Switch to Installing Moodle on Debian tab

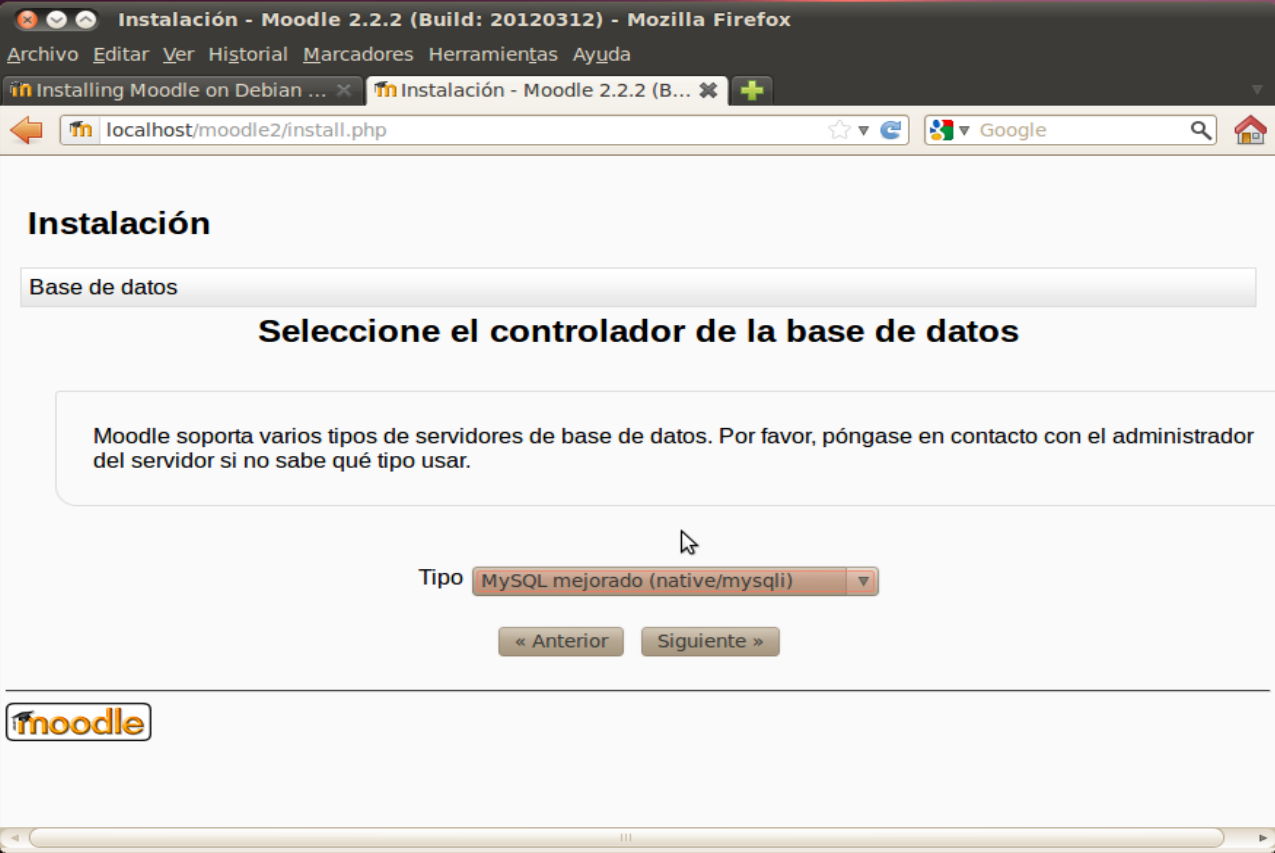[x=180, y=90]
